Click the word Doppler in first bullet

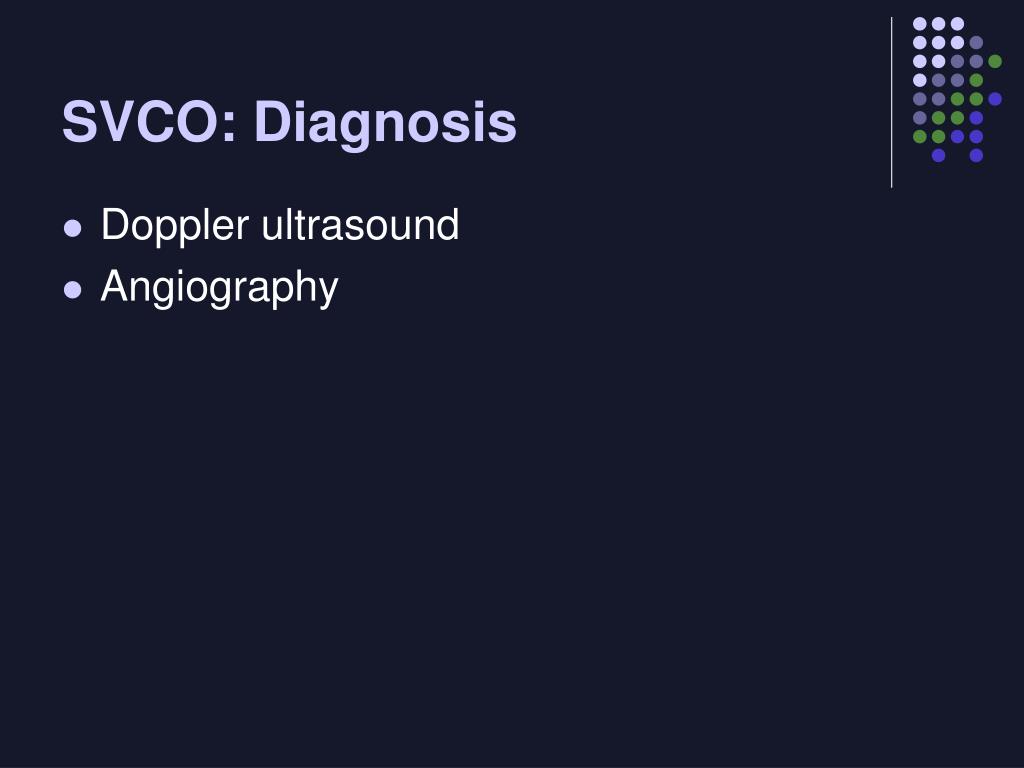pyautogui.click(x=175, y=227)
